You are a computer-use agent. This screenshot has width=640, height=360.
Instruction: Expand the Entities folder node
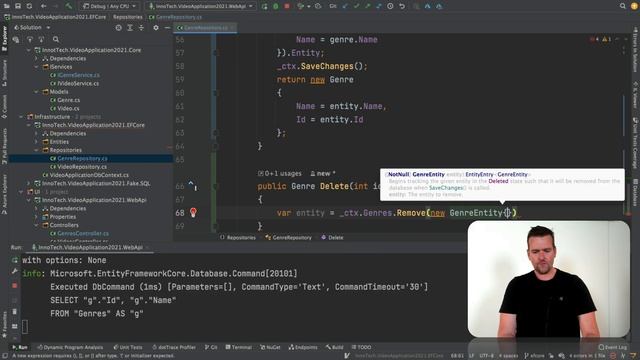36,142
